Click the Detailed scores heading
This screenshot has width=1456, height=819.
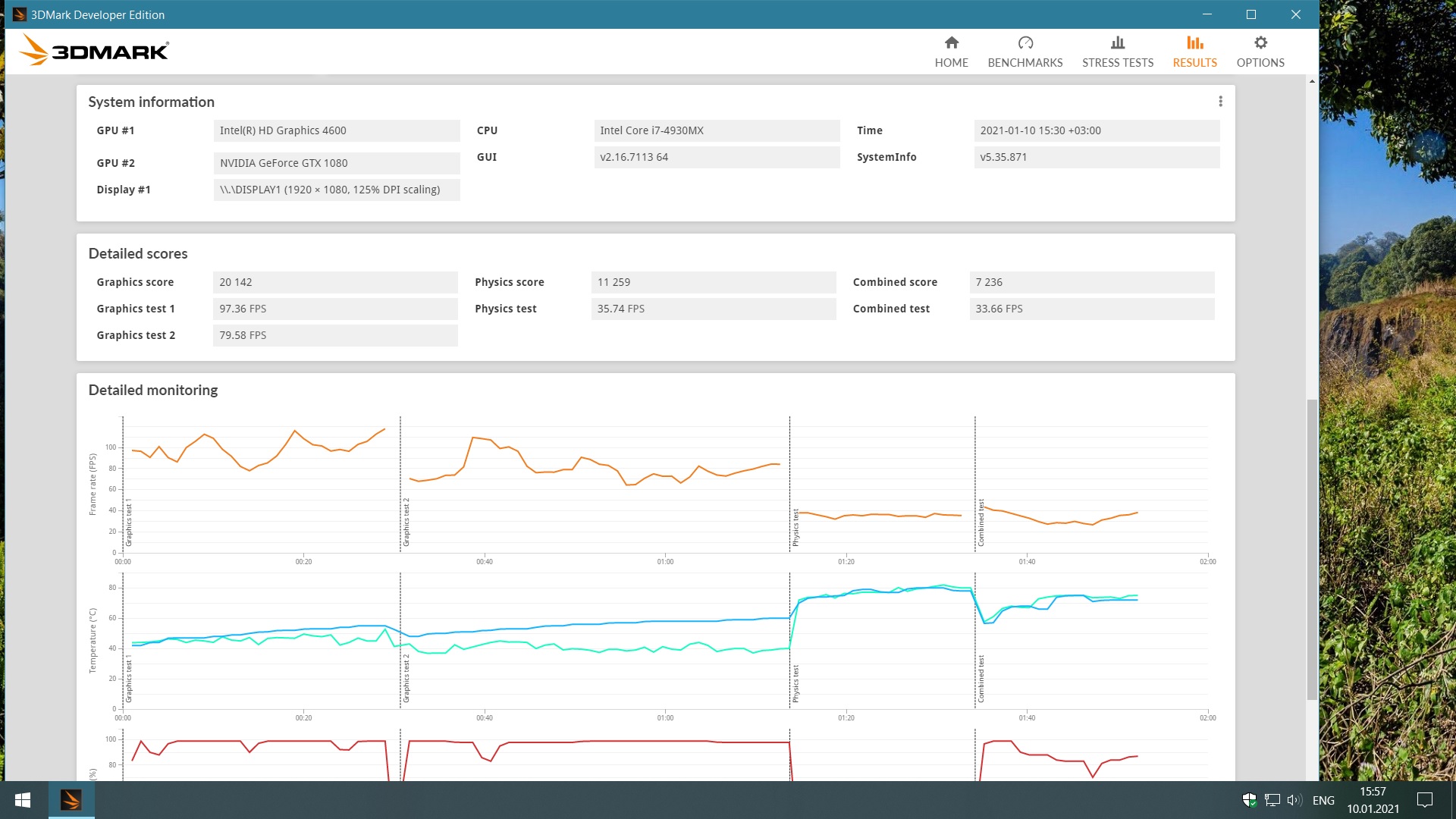pyautogui.click(x=138, y=253)
